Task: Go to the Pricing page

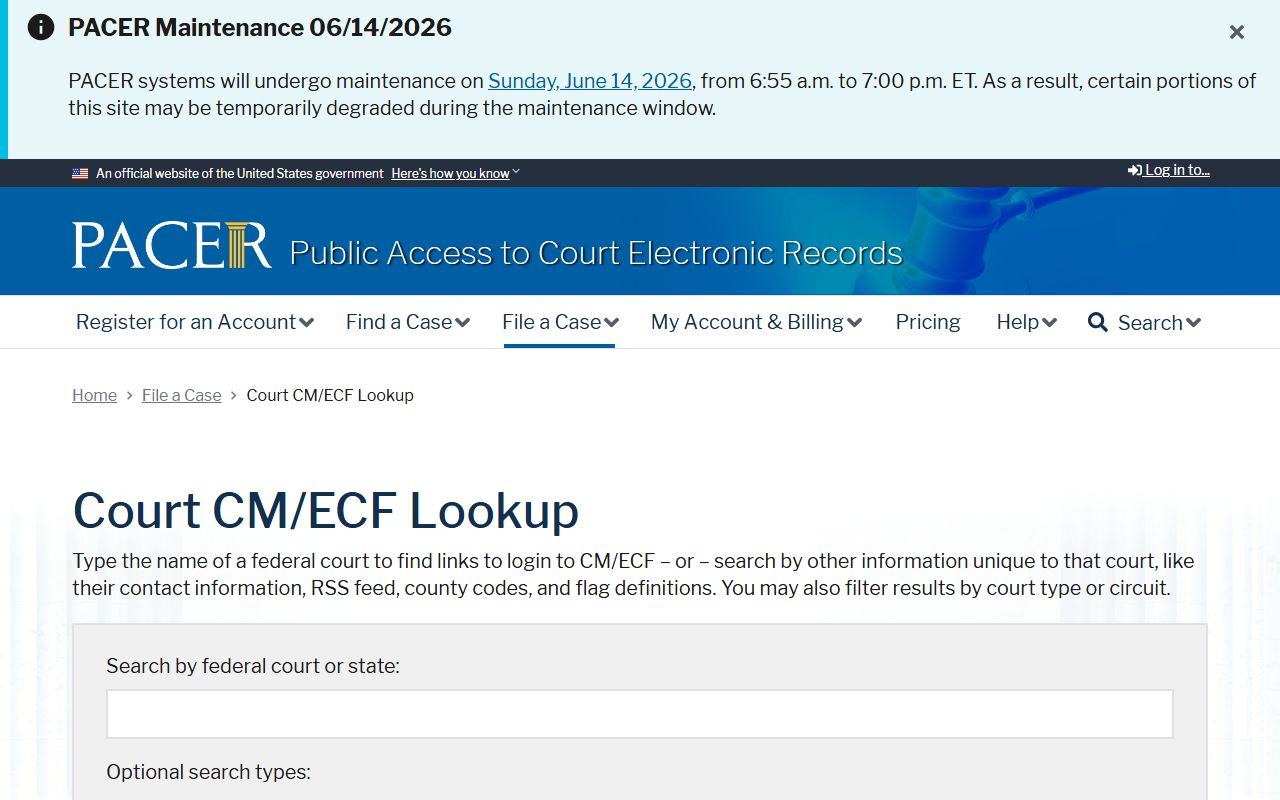Action: pos(928,322)
